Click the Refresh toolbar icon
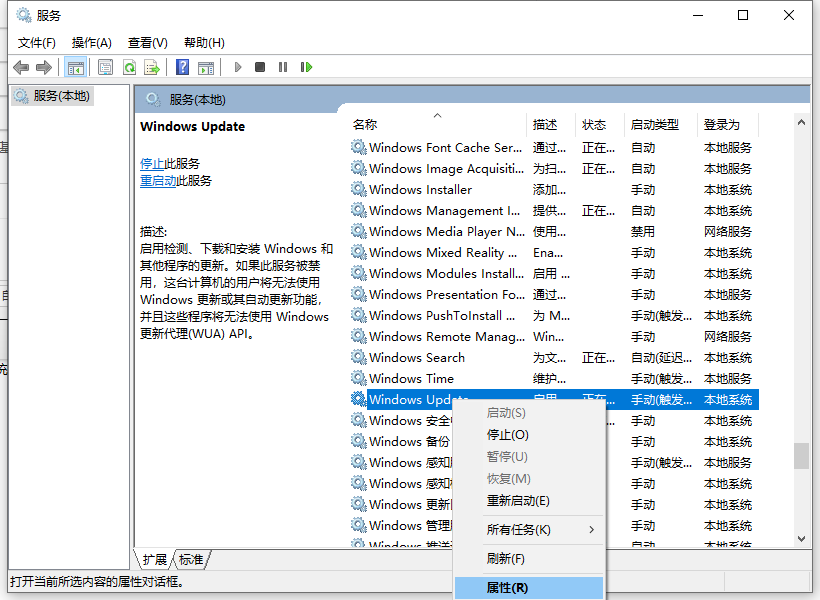820x600 pixels. coord(130,66)
